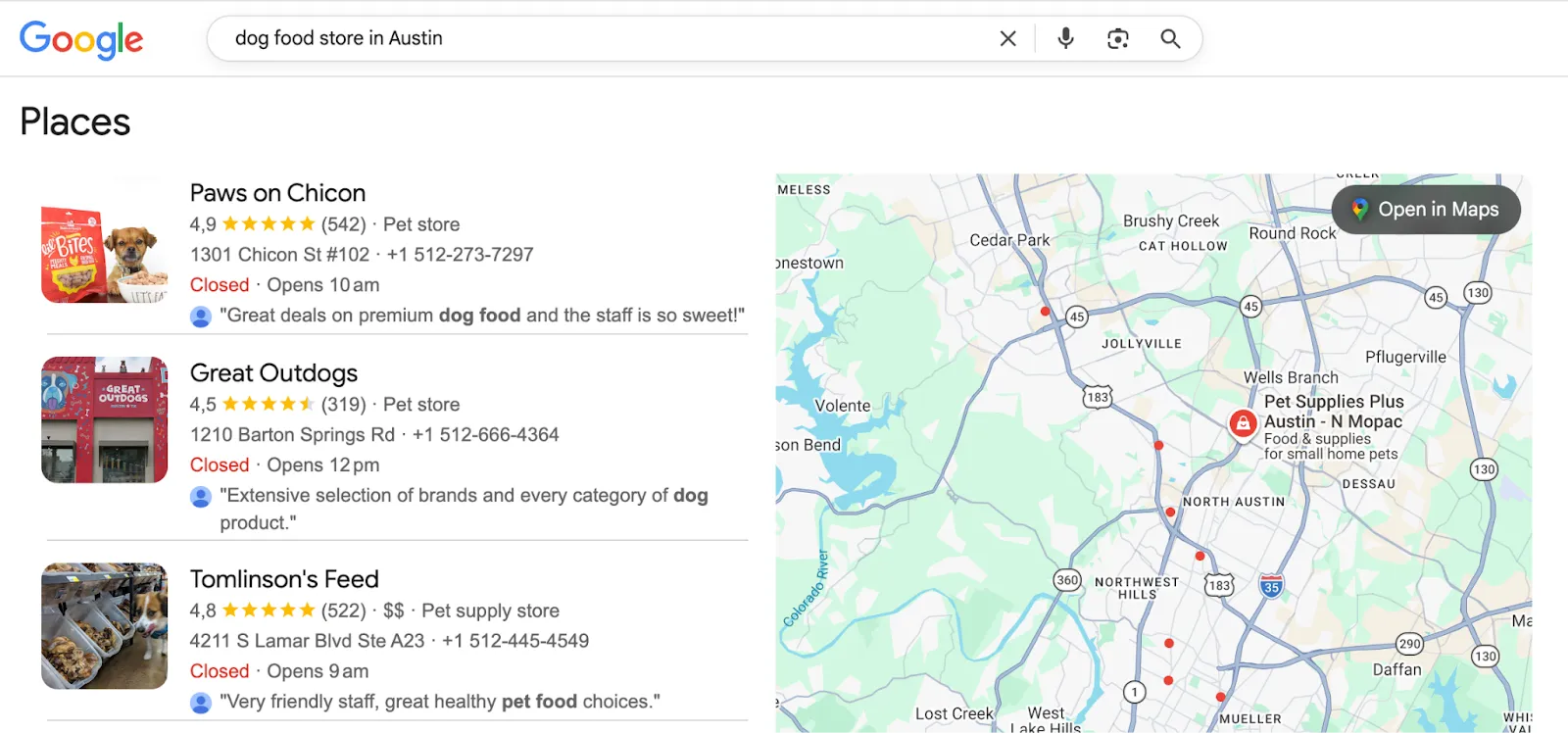Click the 'Pet supply store' category text
1568x733 pixels.
point(490,611)
